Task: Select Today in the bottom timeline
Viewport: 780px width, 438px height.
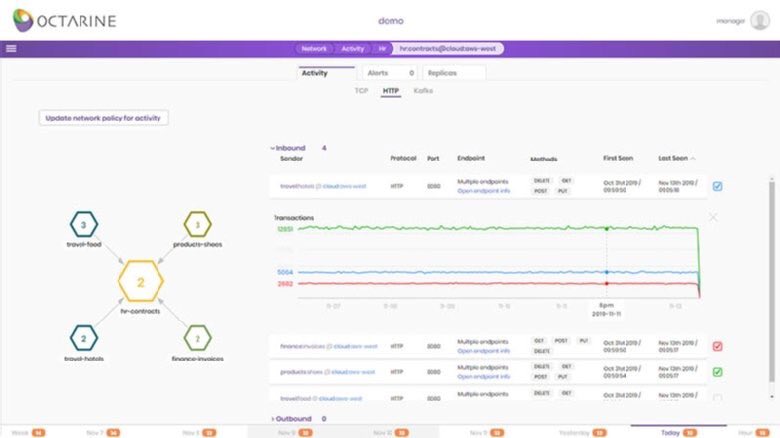Action: pos(679,433)
